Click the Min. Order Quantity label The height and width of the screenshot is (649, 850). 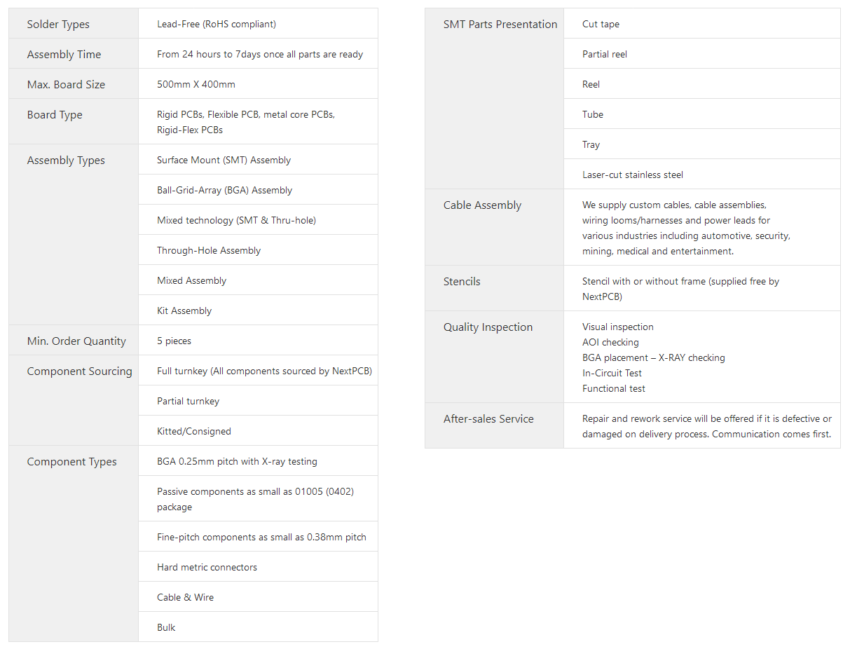[x=76, y=341]
